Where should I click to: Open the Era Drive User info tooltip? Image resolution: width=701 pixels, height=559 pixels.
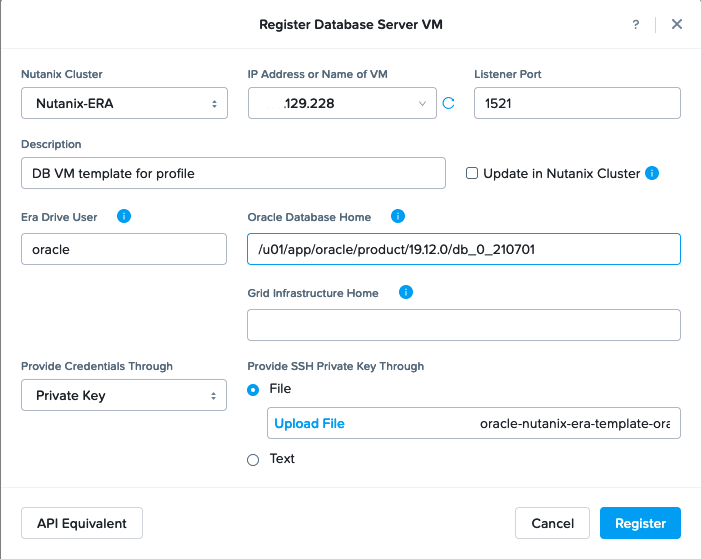click(124, 216)
